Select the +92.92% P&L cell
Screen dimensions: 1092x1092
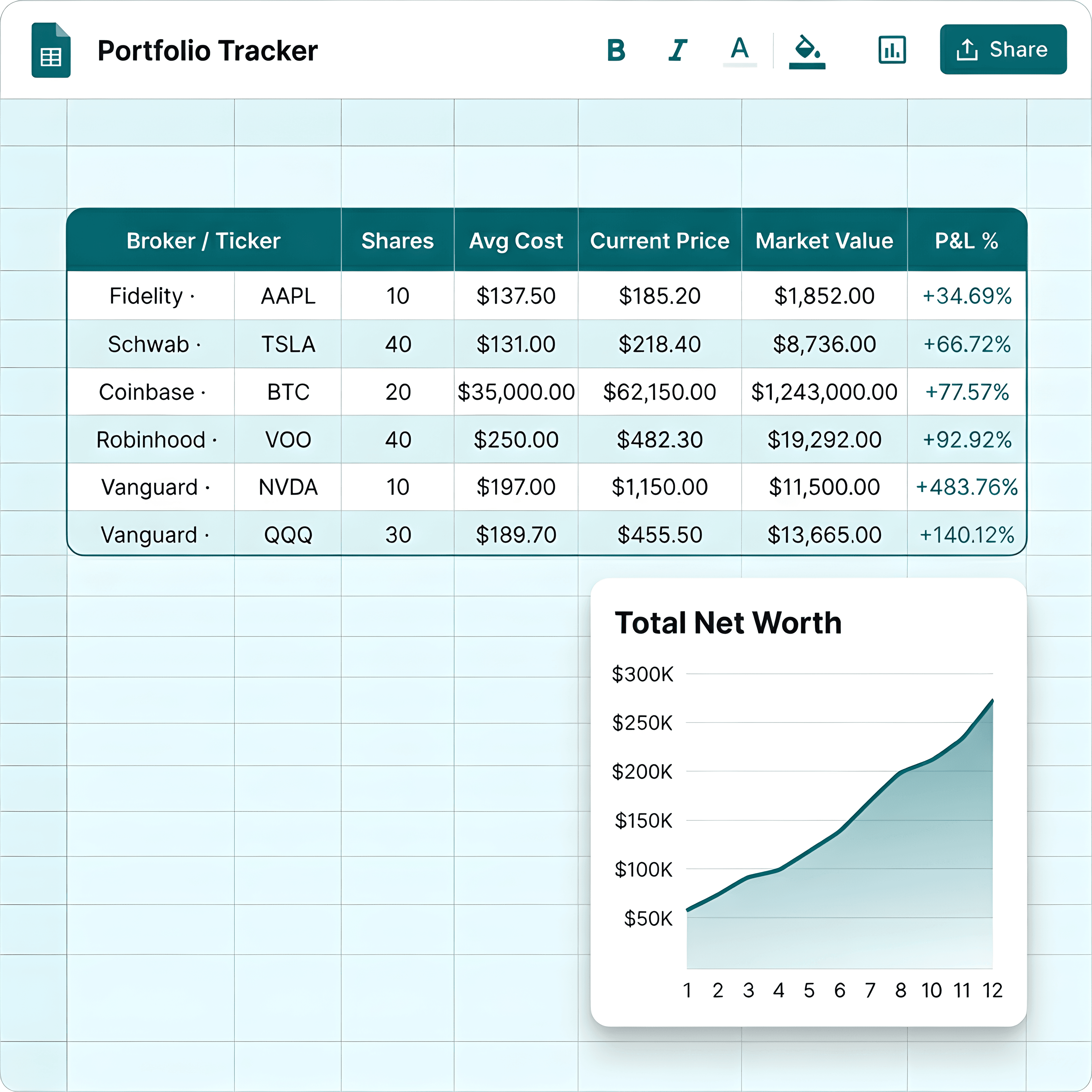967,439
